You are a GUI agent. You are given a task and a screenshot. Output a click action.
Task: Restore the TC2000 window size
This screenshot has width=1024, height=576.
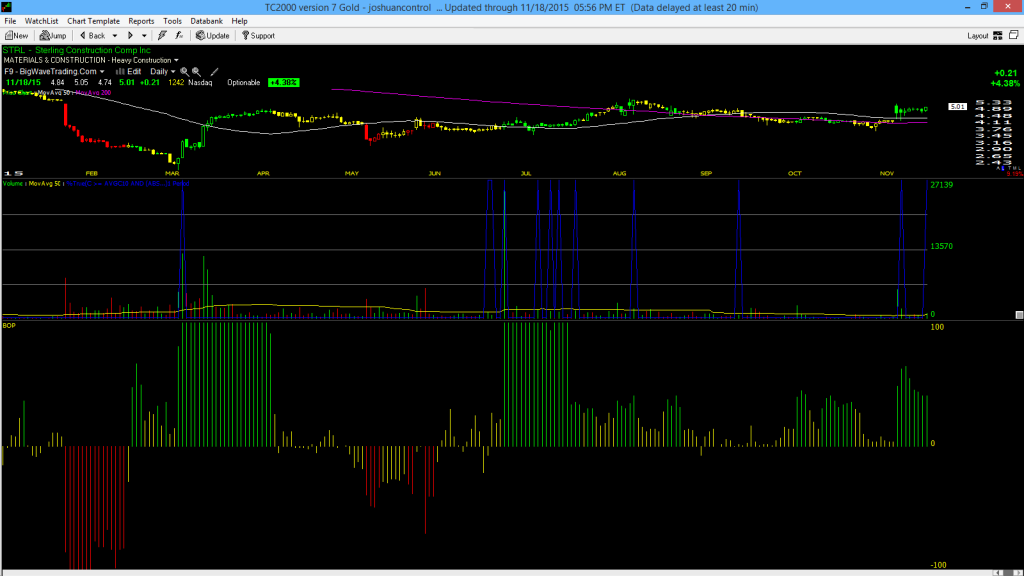click(x=984, y=7)
